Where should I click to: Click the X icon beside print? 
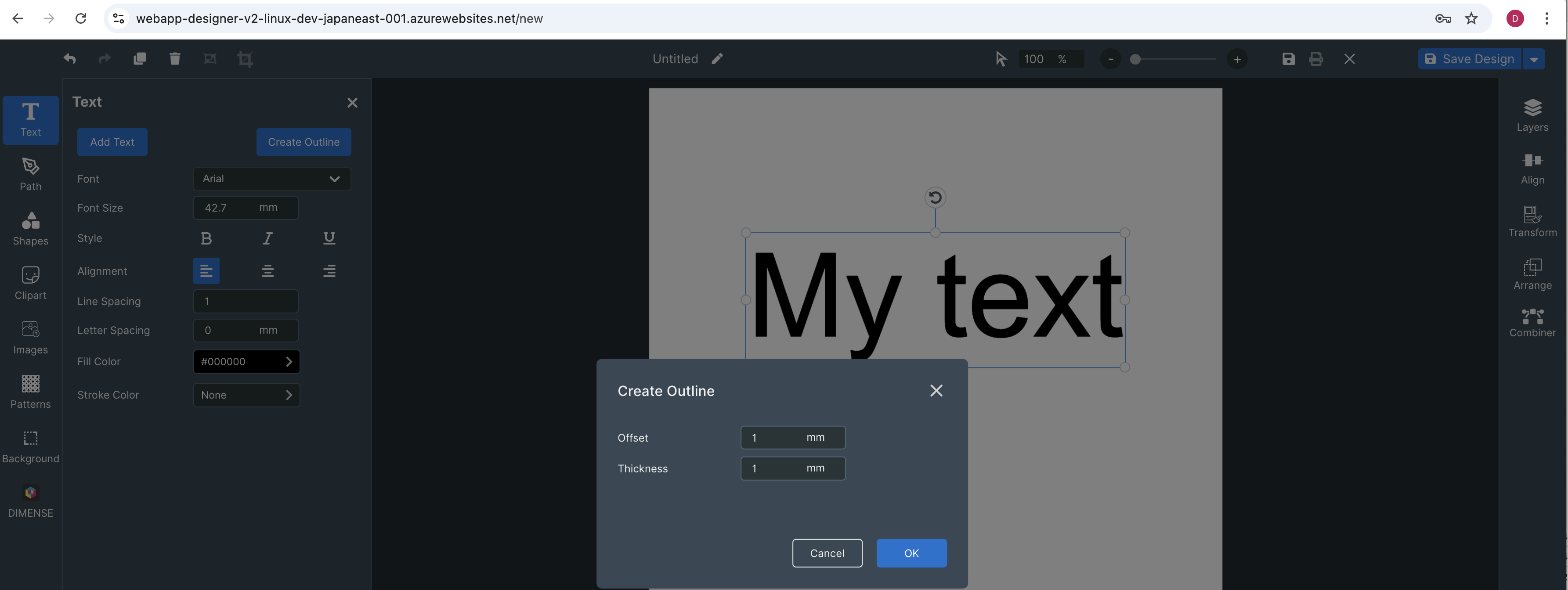(1349, 59)
